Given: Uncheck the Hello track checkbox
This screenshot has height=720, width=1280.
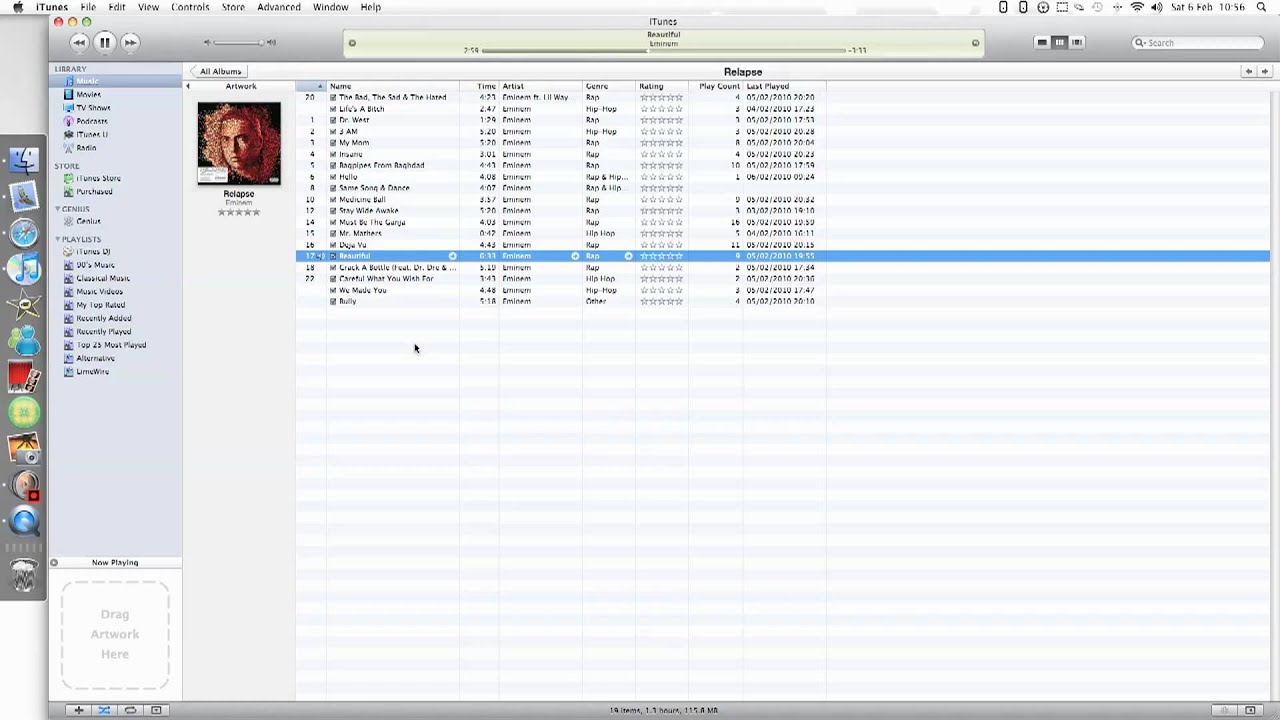Looking at the screenshot, I should tap(333, 177).
